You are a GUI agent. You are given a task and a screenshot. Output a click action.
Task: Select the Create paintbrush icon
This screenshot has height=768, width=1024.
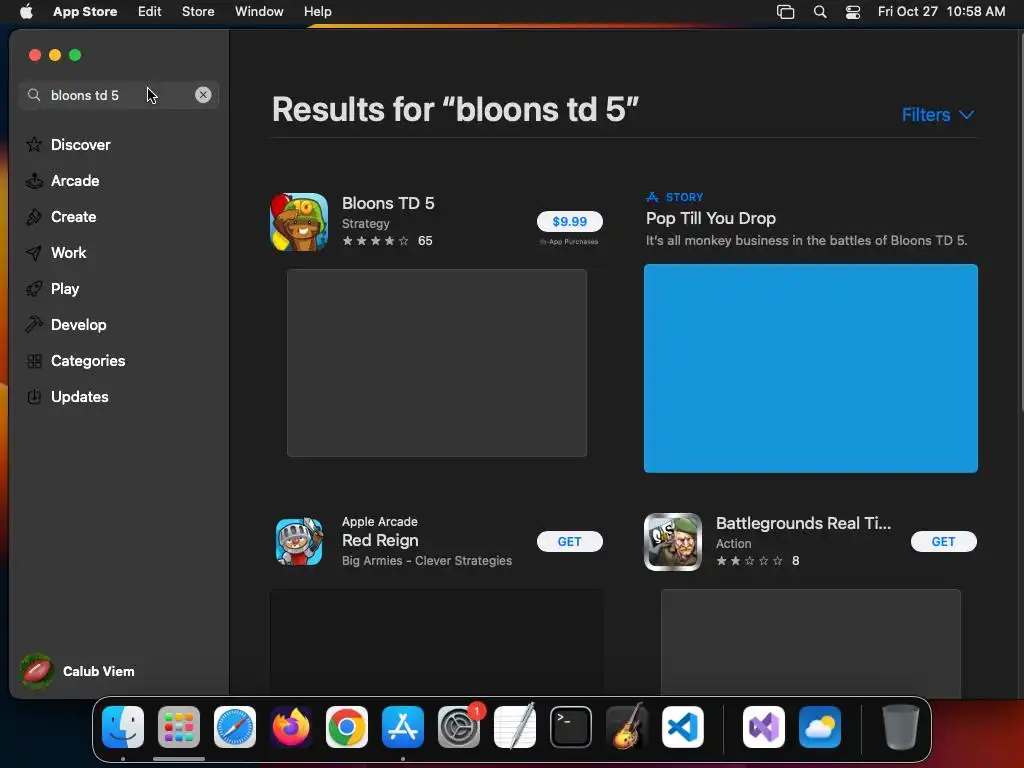pyautogui.click(x=34, y=217)
